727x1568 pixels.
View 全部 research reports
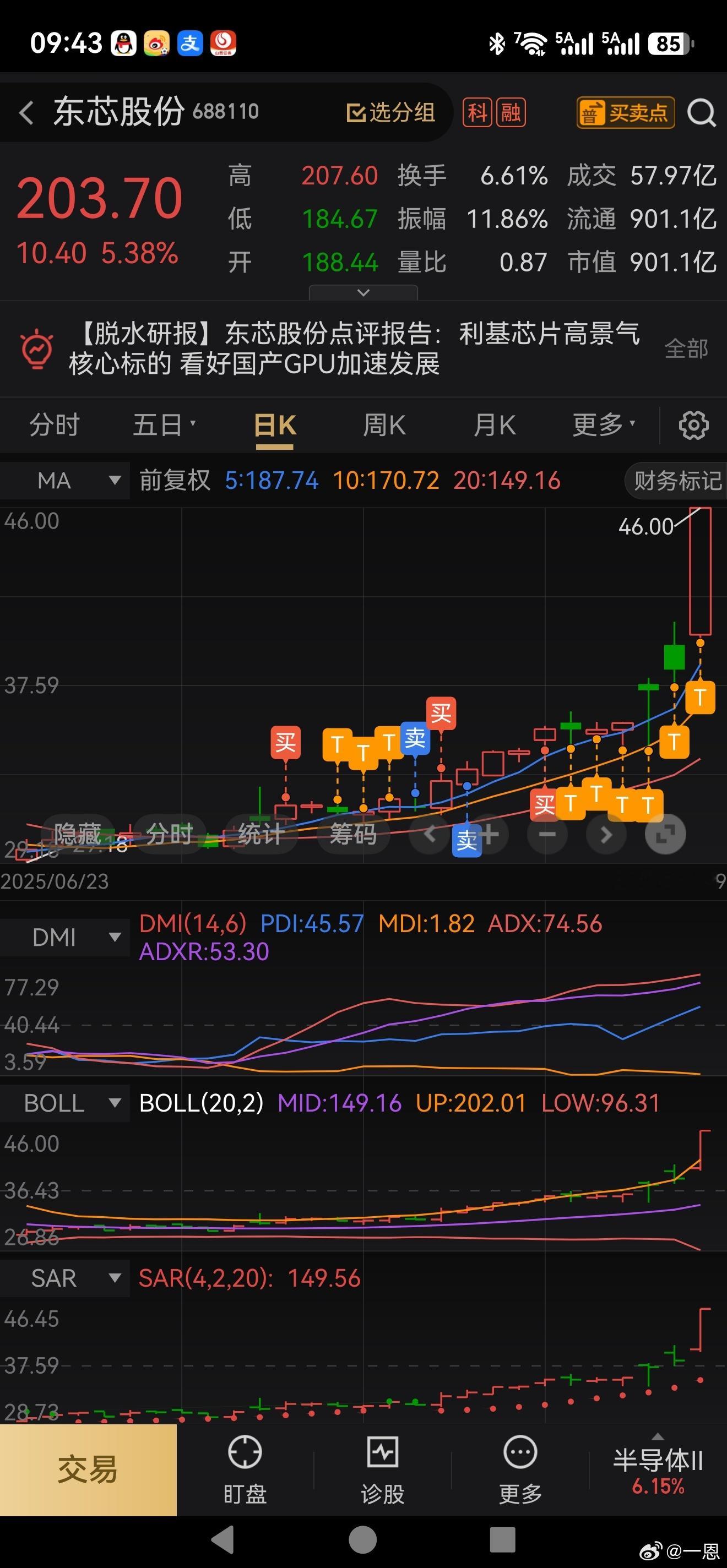tap(686, 349)
